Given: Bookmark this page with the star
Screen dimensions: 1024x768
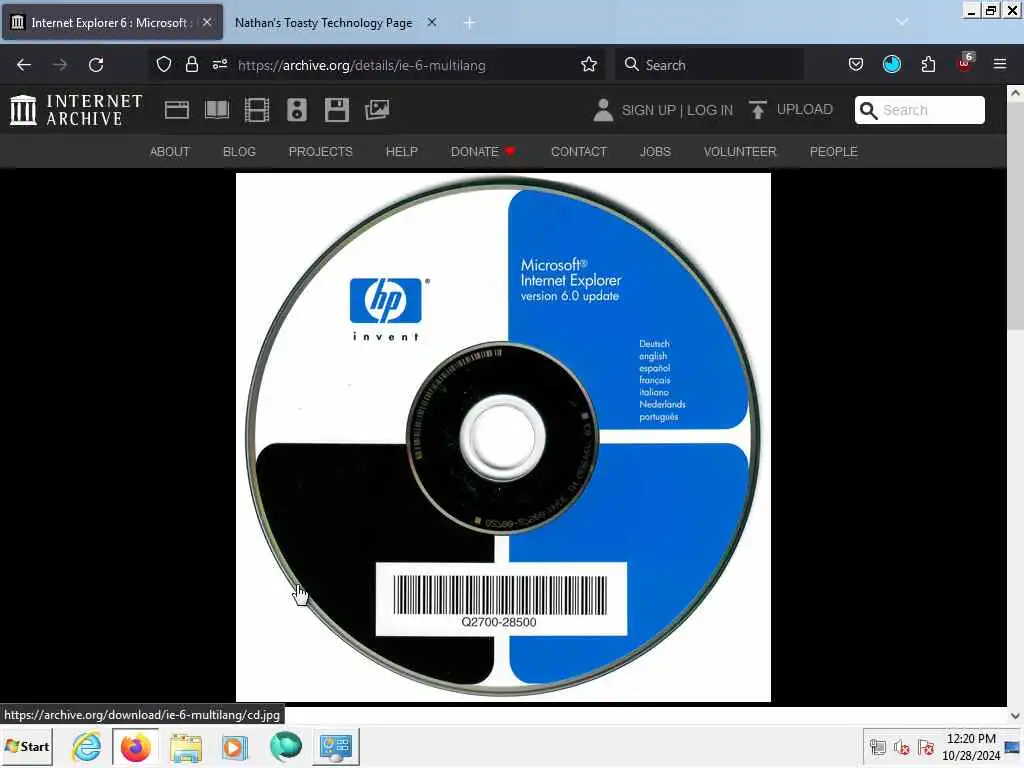Looking at the screenshot, I should 589,64.
